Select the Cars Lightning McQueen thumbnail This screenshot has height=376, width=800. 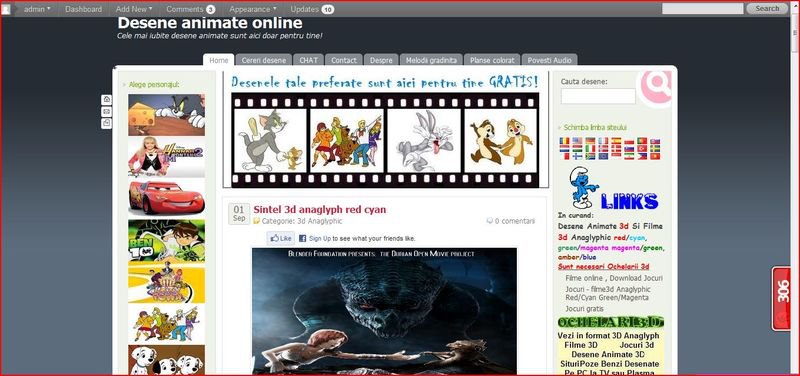(166, 198)
